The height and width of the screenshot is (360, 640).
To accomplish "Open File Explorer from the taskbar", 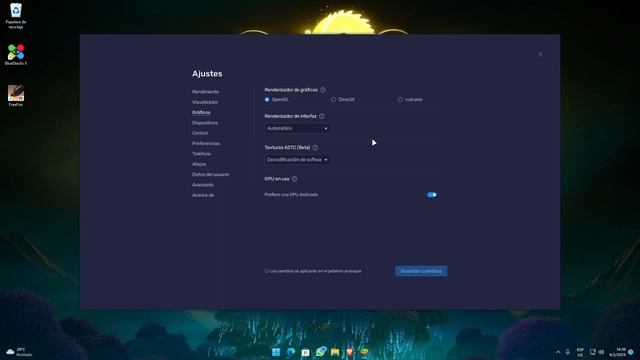I will pyautogui.click(x=335, y=352).
